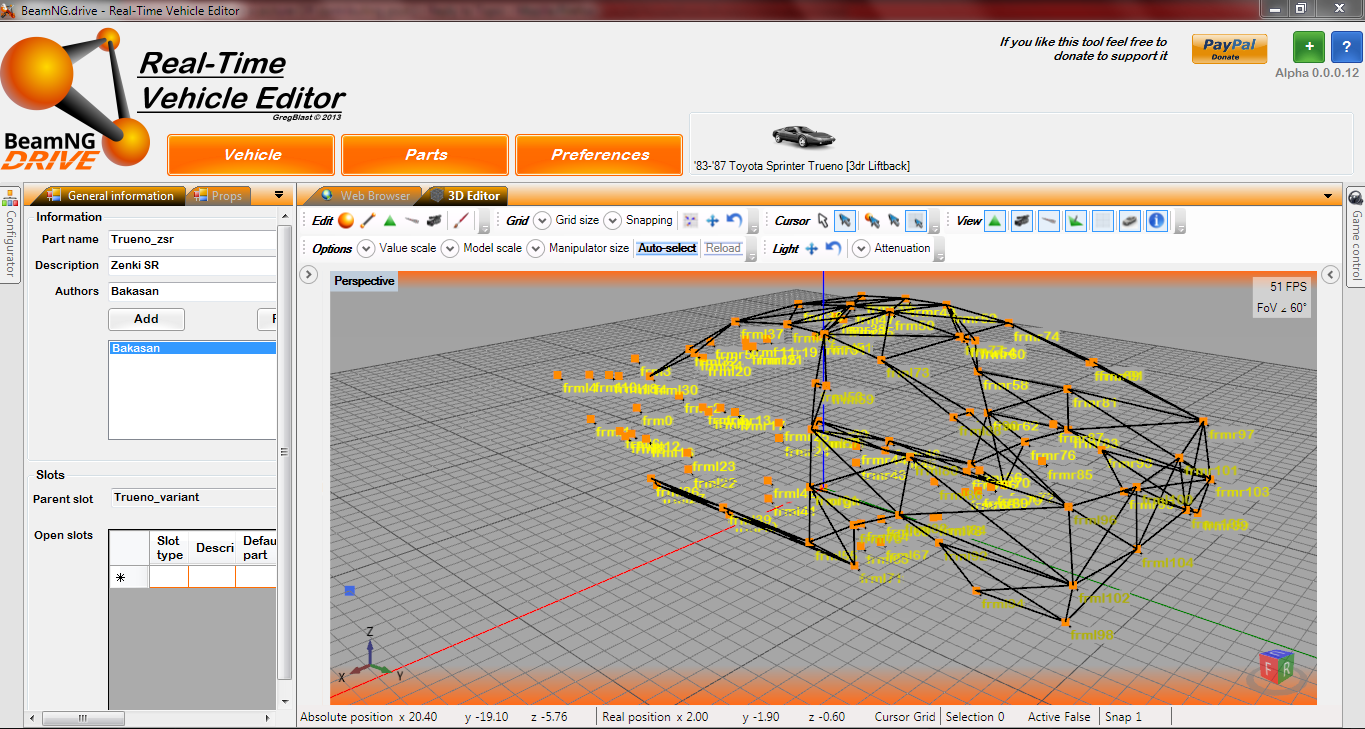Click the Slot type column header
Viewport: 1365px width, 729px height.
pos(168,547)
